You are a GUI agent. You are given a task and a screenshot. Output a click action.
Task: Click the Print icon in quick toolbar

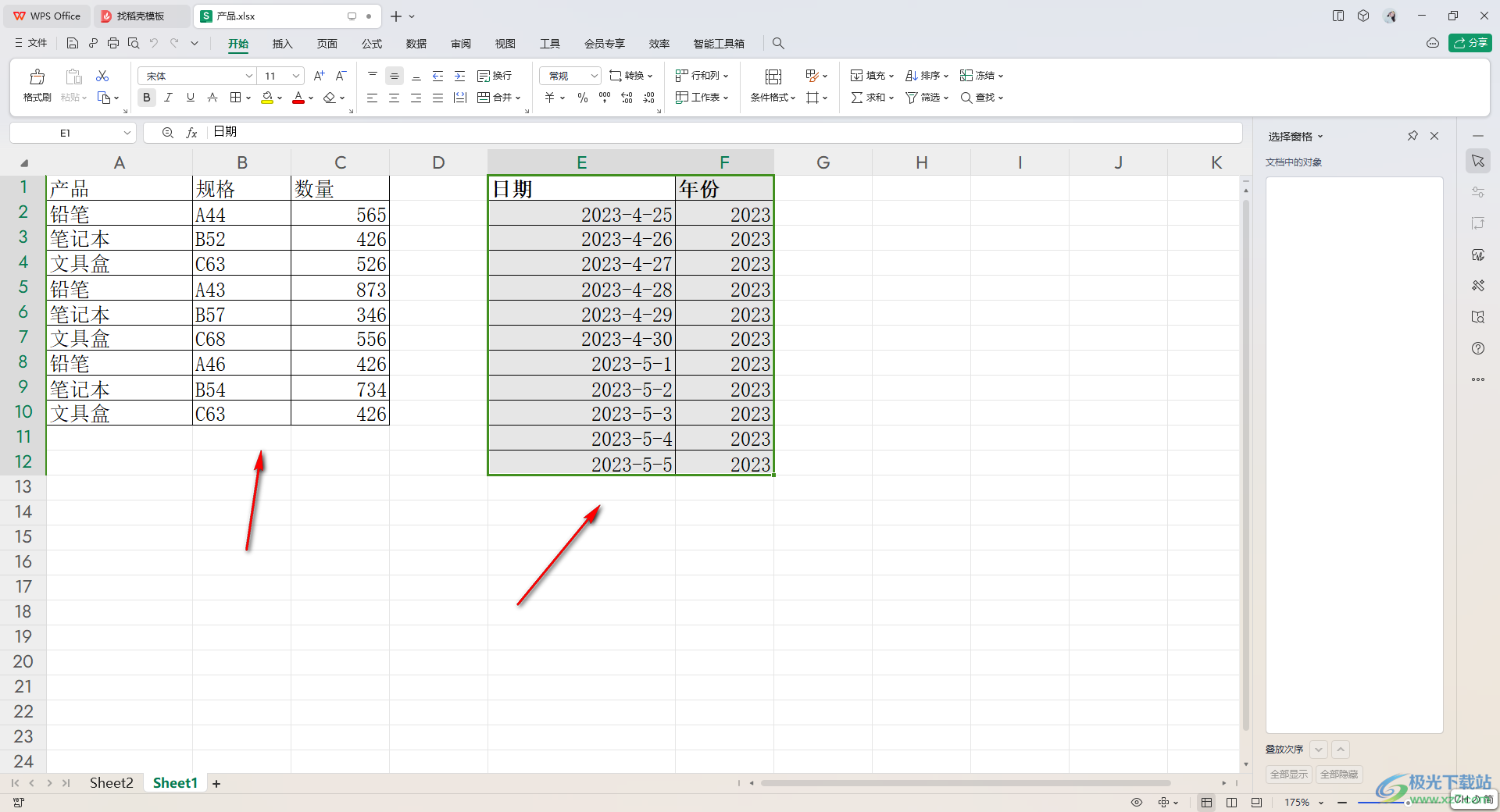(x=113, y=44)
